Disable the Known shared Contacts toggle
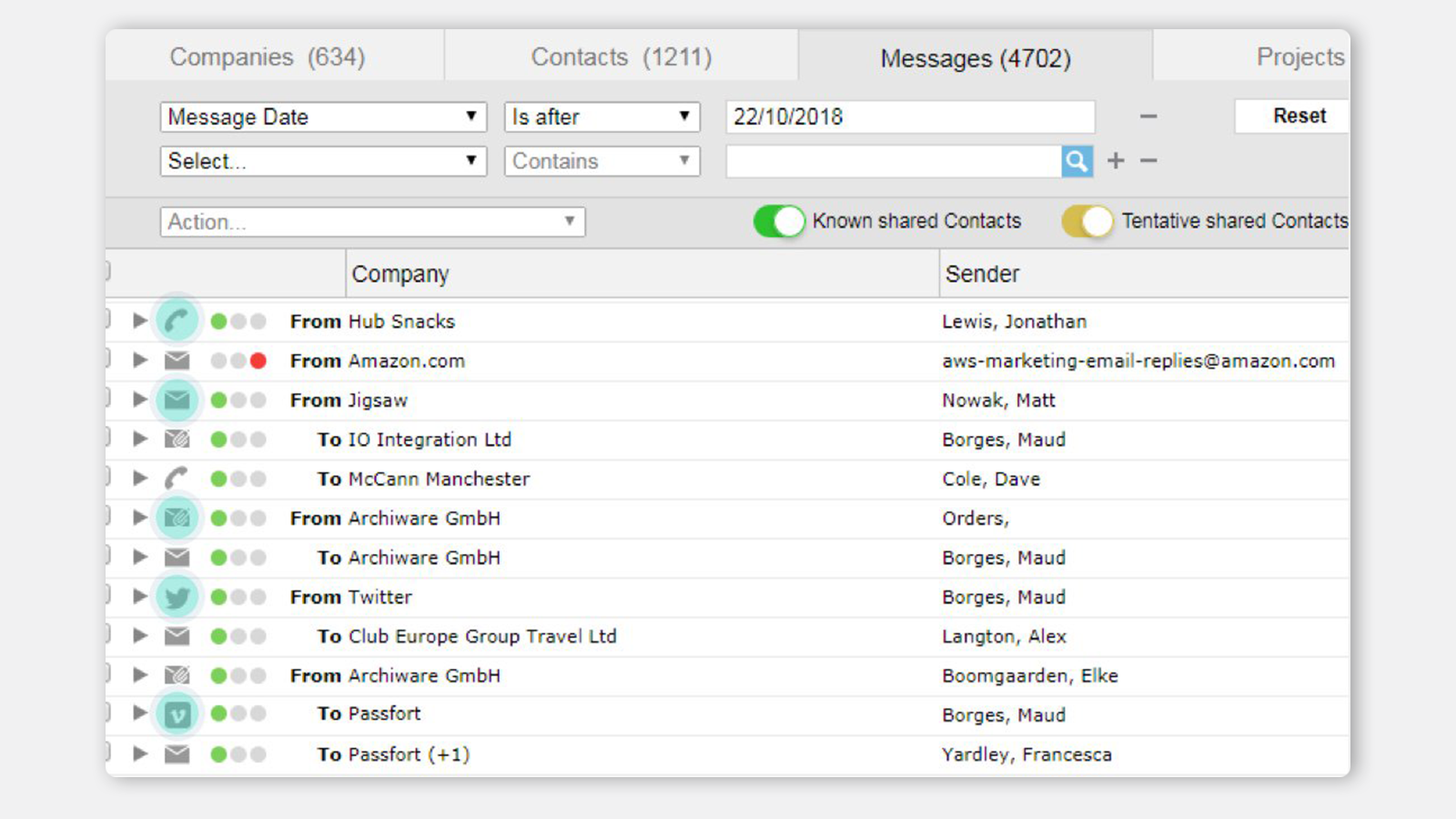Image resolution: width=1456 pixels, height=819 pixels. (x=779, y=221)
